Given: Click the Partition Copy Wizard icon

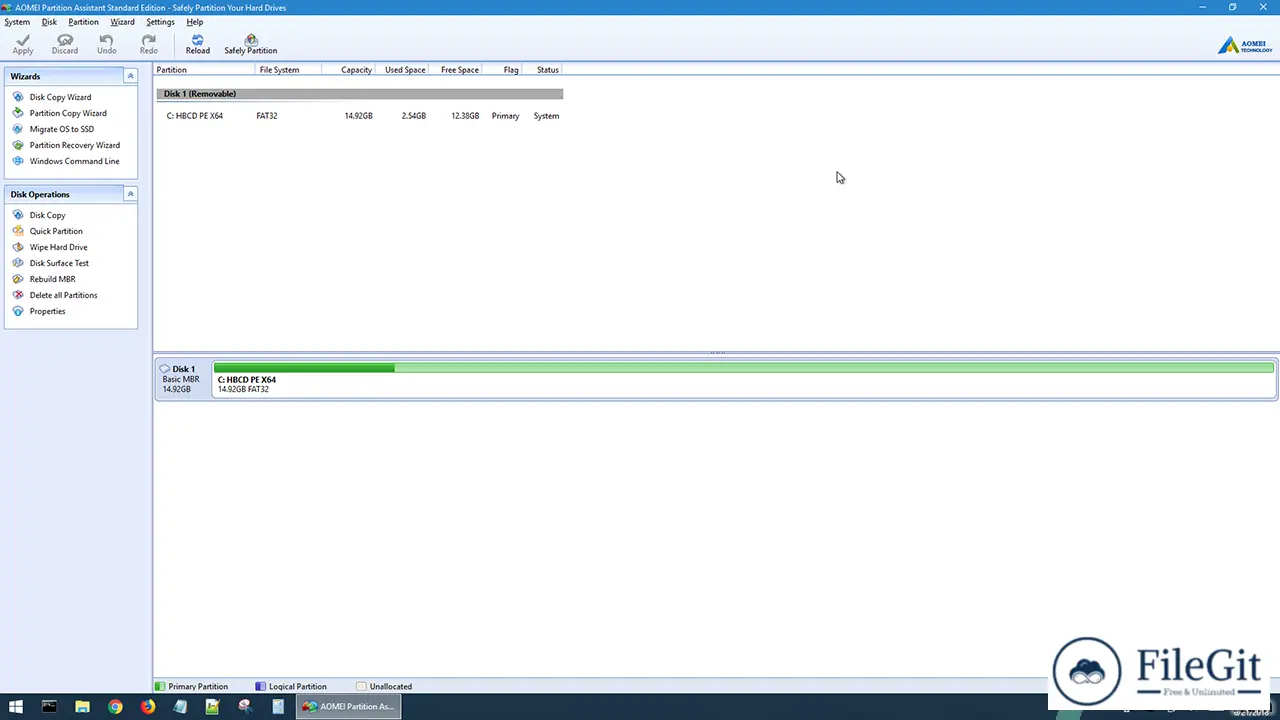Looking at the screenshot, I should [18, 113].
